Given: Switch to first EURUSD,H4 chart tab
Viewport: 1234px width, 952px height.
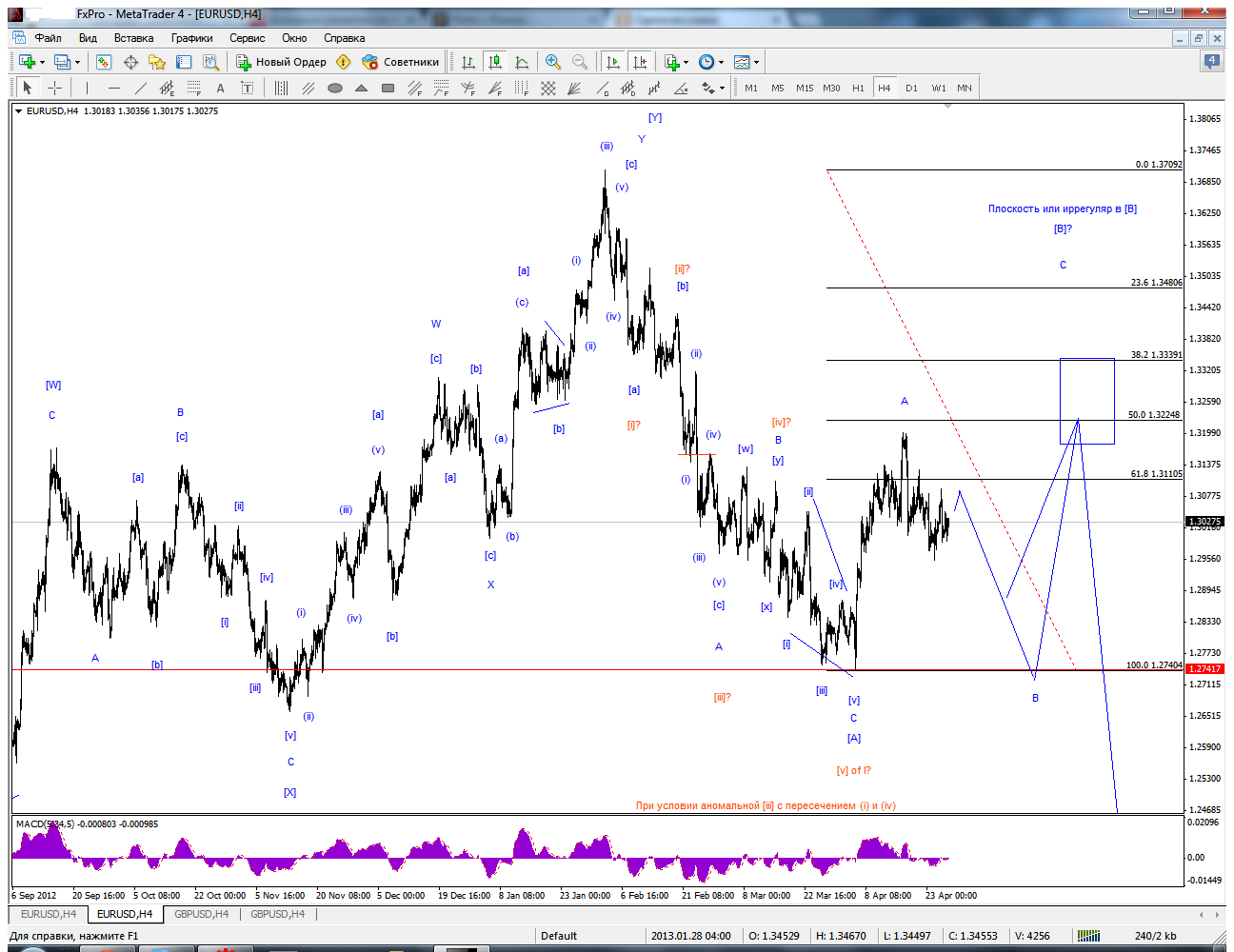Looking at the screenshot, I should [x=49, y=914].
